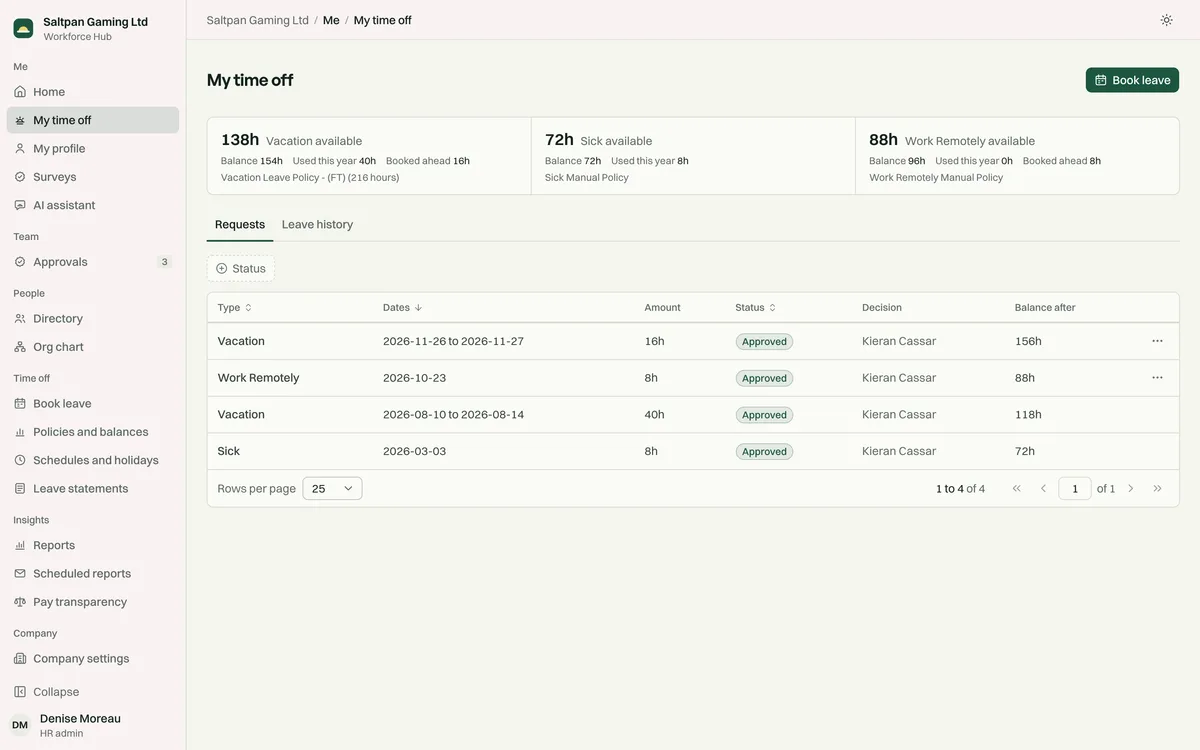Screen dimensions: 1200x750
Task: Add a Status filter
Action: coord(241,268)
